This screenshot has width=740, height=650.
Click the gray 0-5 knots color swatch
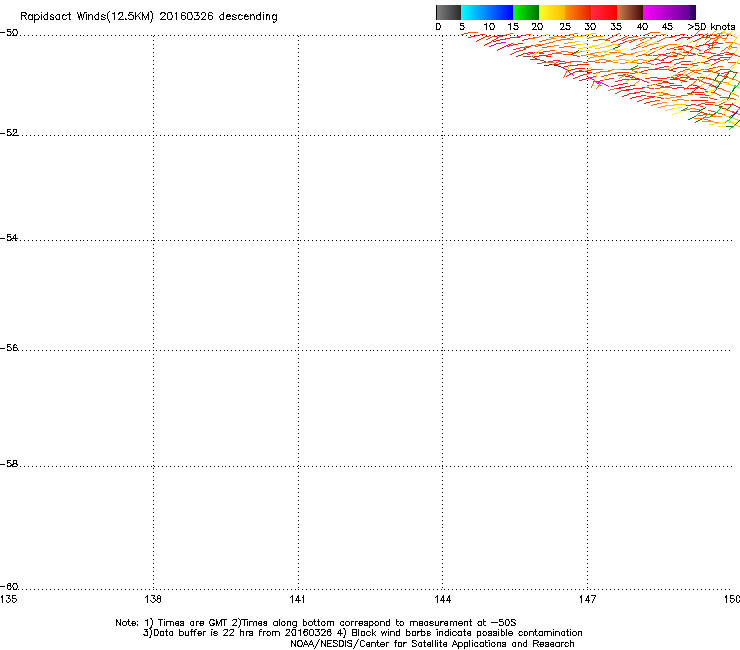tap(448, 12)
